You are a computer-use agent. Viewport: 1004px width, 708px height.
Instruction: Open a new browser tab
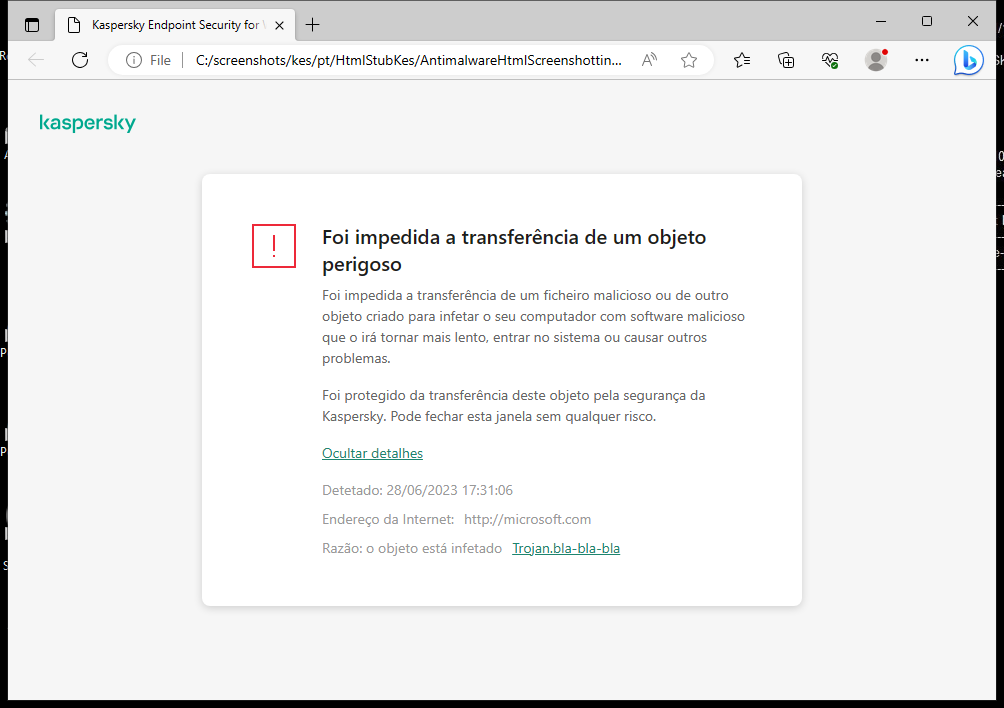click(x=313, y=24)
